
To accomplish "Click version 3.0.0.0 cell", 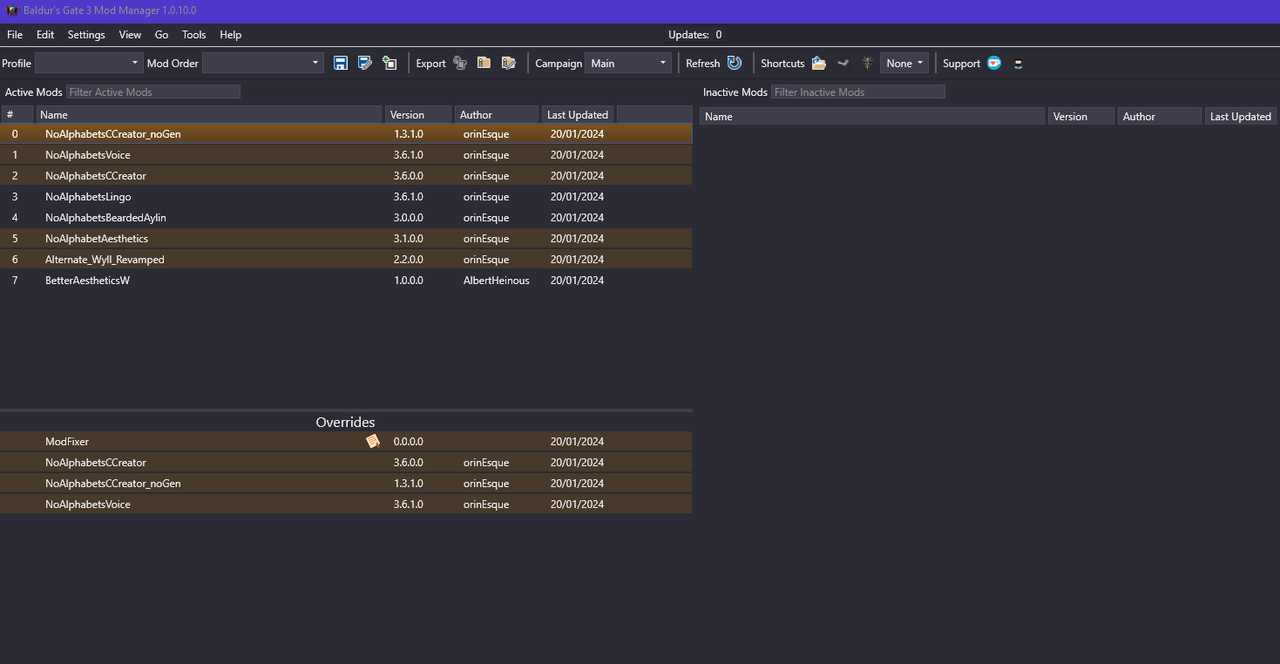I will pyautogui.click(x=408, y=218).
